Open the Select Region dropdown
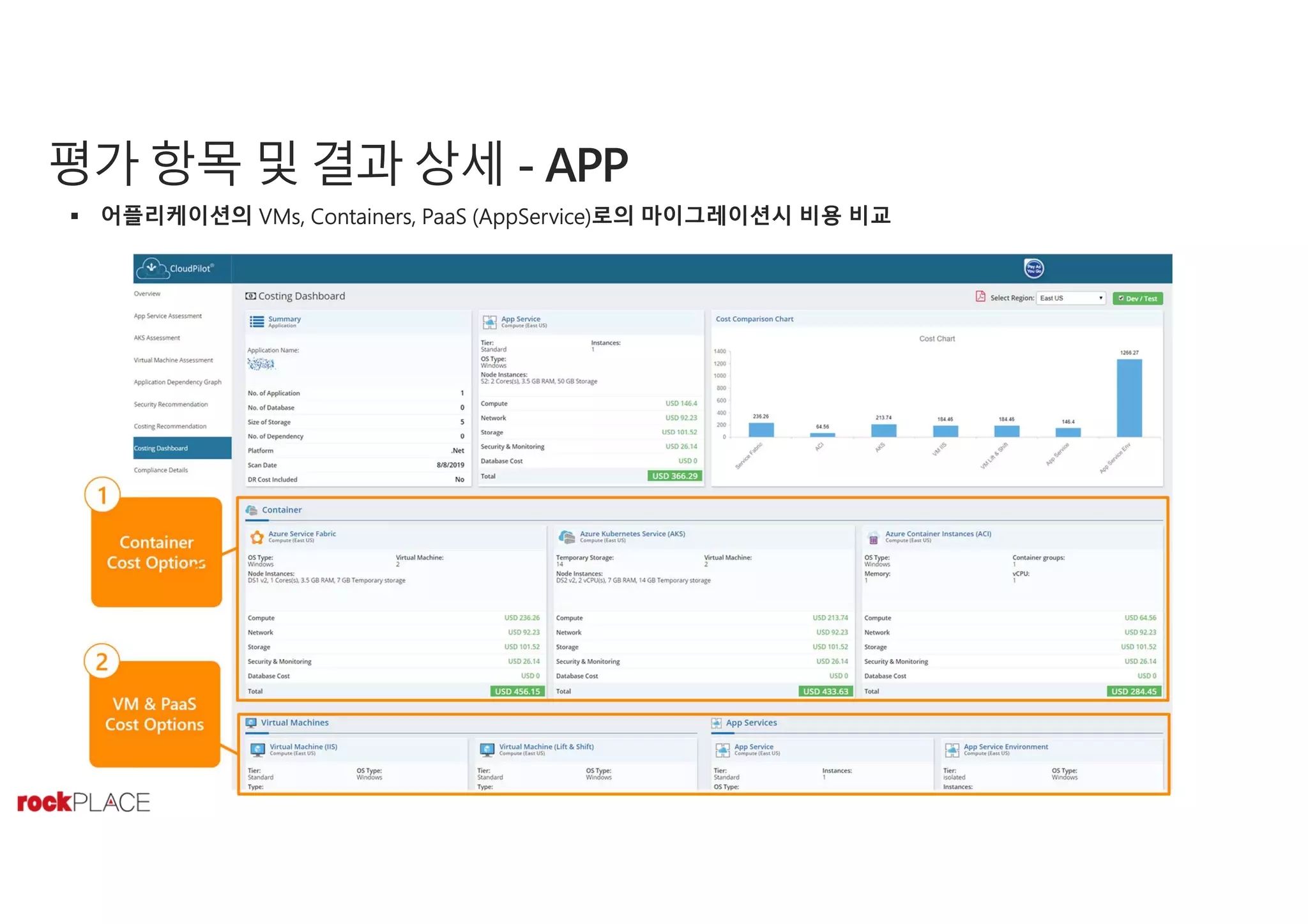 click(1071, 298)
